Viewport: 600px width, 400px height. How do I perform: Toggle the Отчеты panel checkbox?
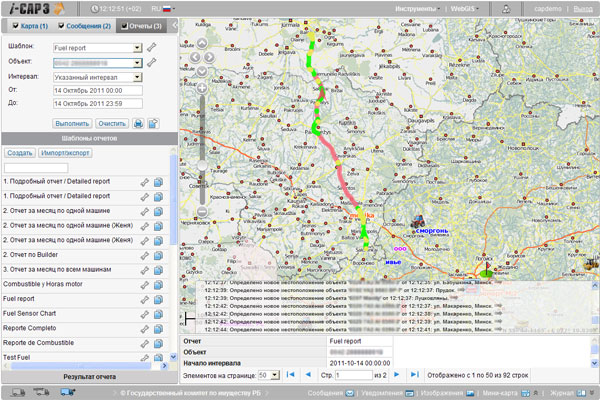coord(124,25)
